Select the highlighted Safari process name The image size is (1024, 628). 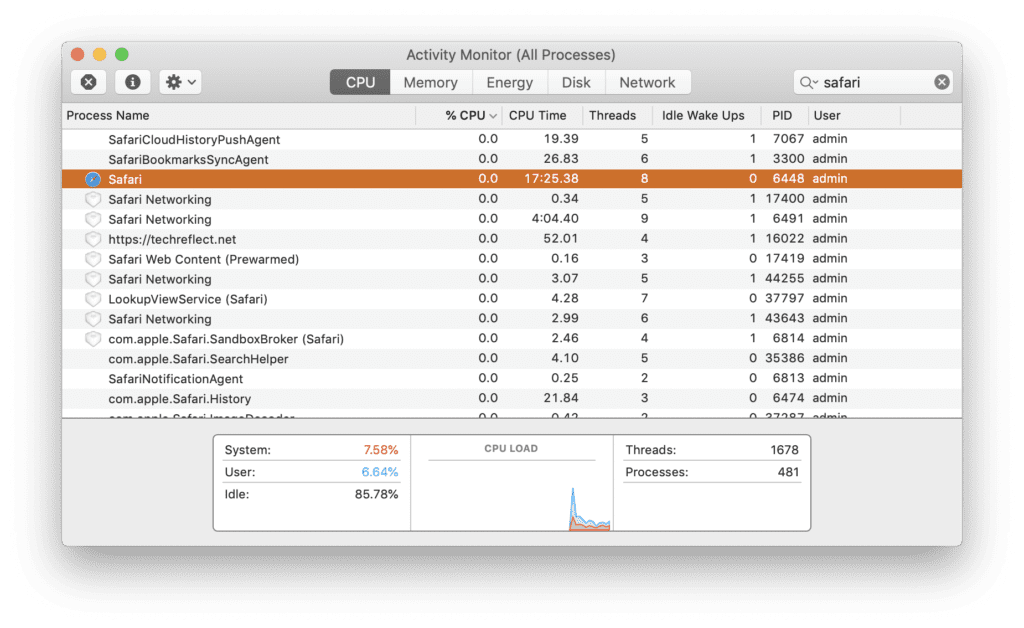click(x=125, y=179)
